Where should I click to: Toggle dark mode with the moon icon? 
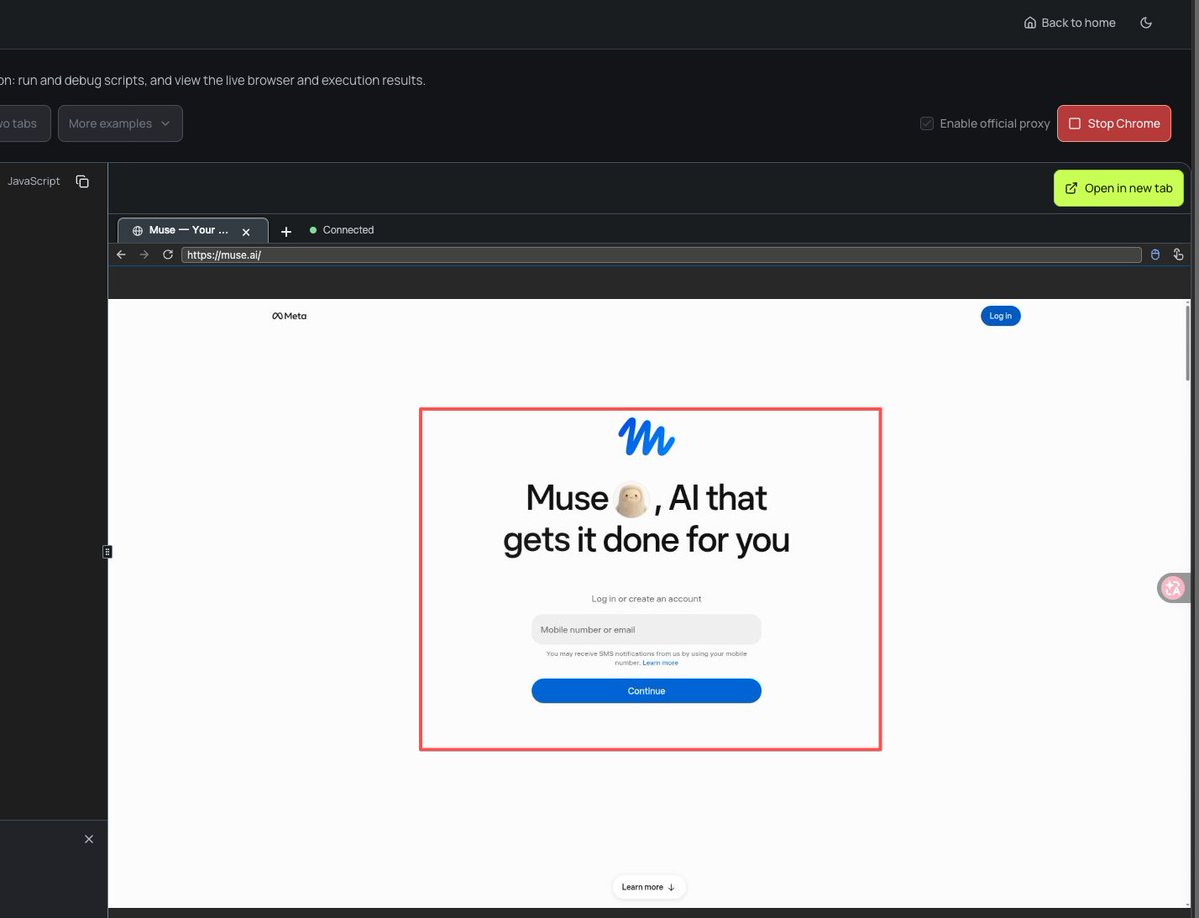click(x=1145, y=23)
